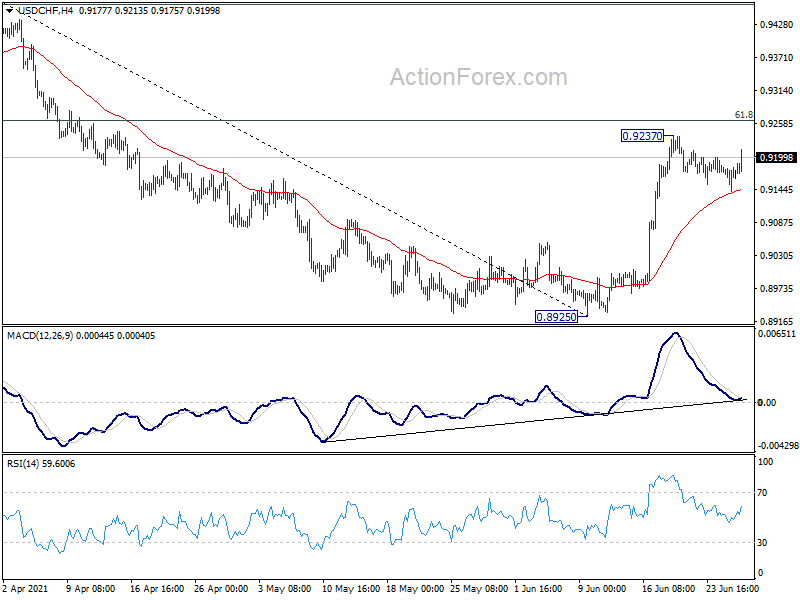
Task: Select the USDCHF,H4 symbol title text
Action: click(x=45, y=10)
